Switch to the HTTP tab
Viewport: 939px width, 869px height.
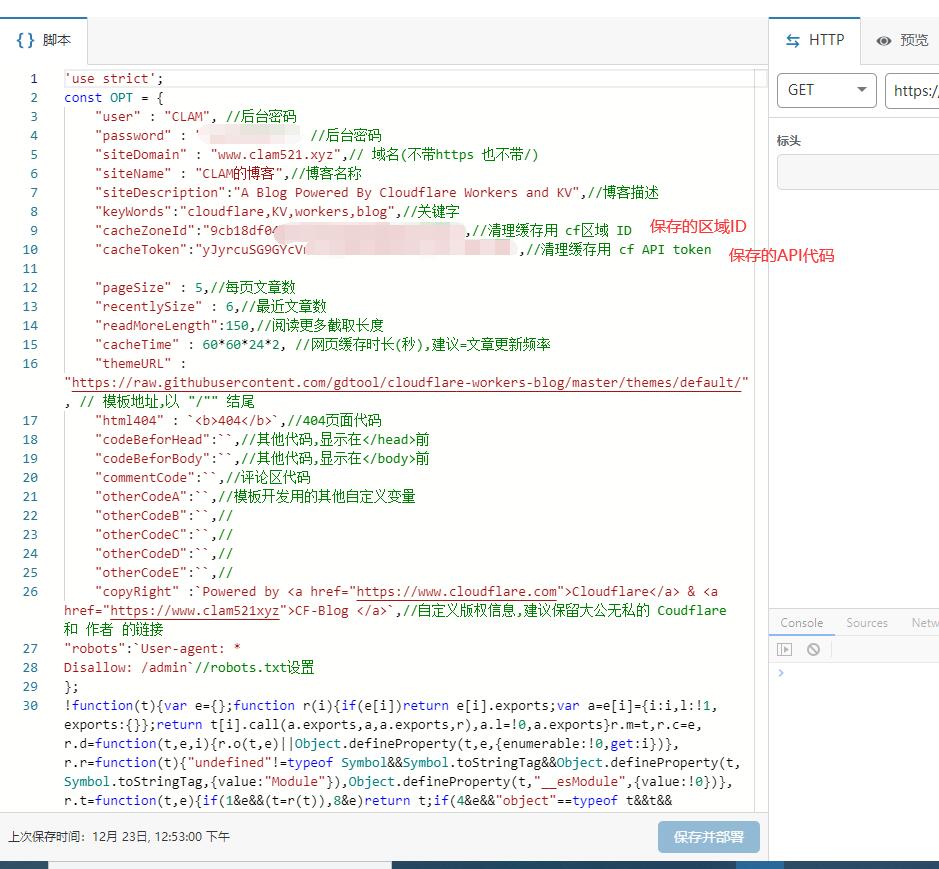click(814, 40)
